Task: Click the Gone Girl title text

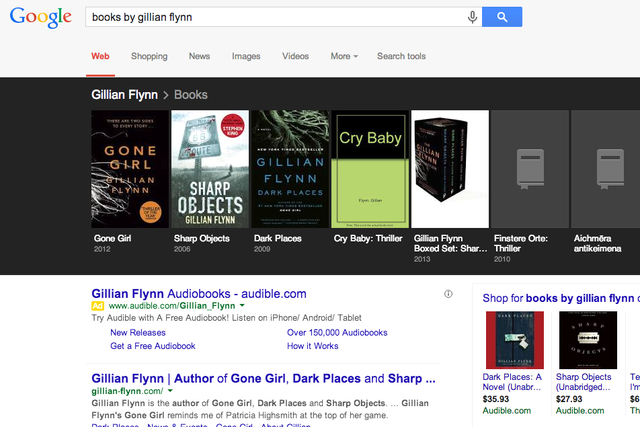Action: pos(113,238)
